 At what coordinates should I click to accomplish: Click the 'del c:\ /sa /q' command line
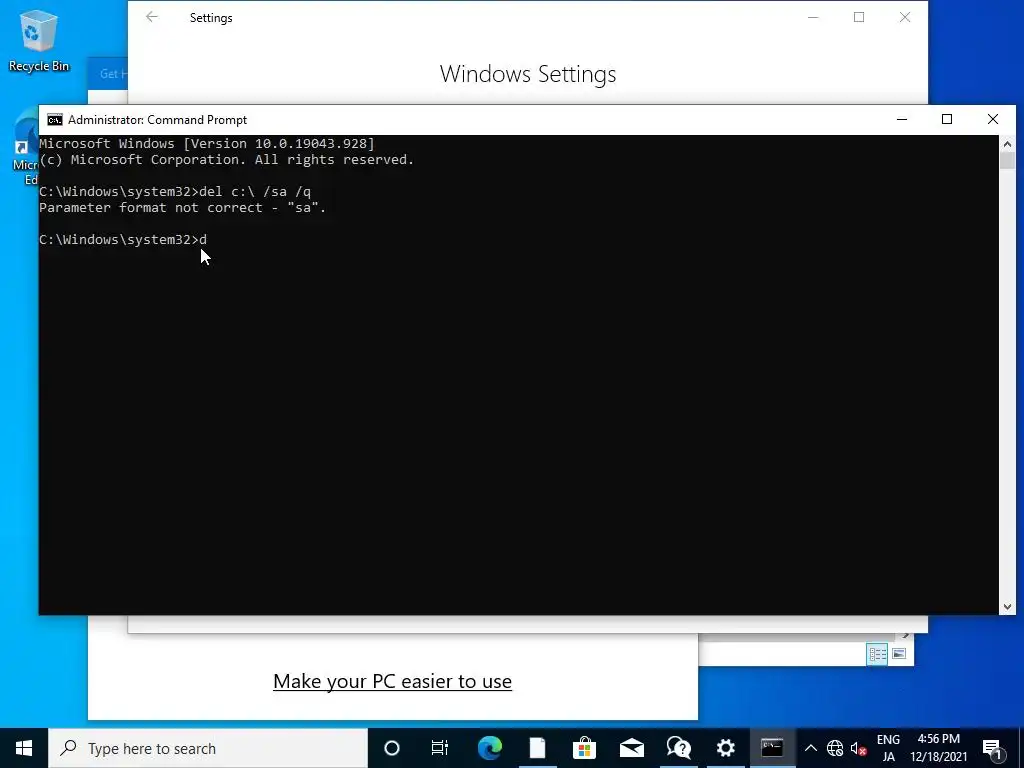[x=175, y=191]
